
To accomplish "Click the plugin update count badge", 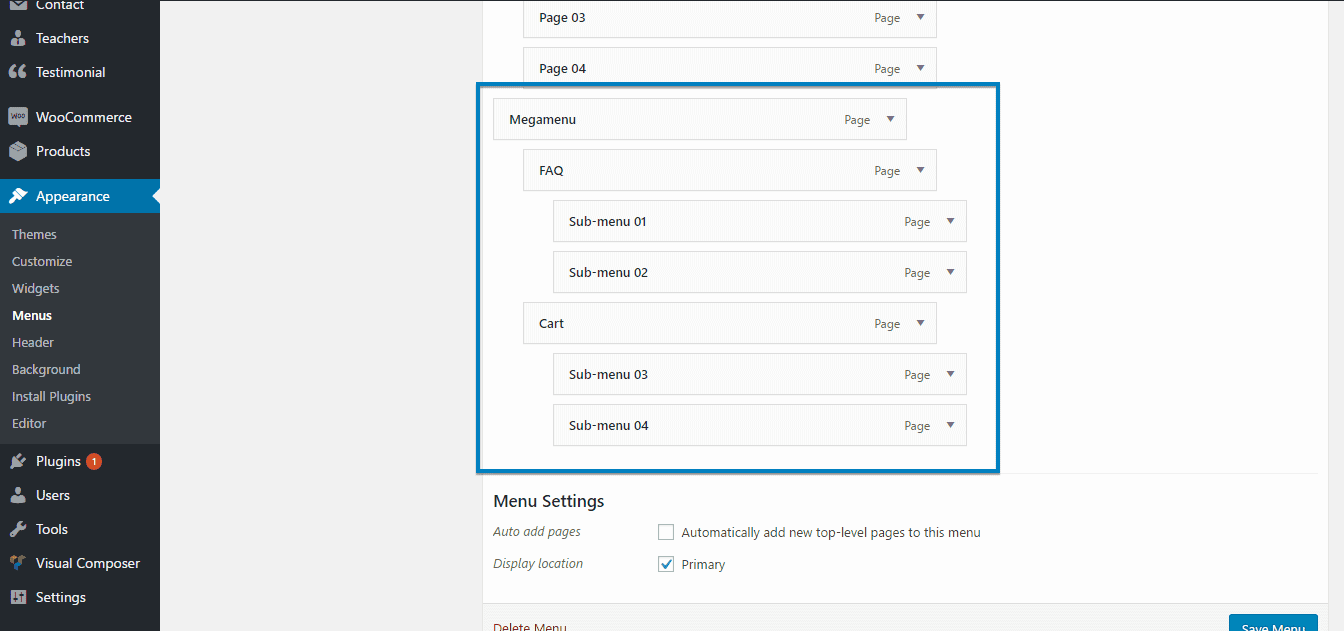I will click(93, 461).
